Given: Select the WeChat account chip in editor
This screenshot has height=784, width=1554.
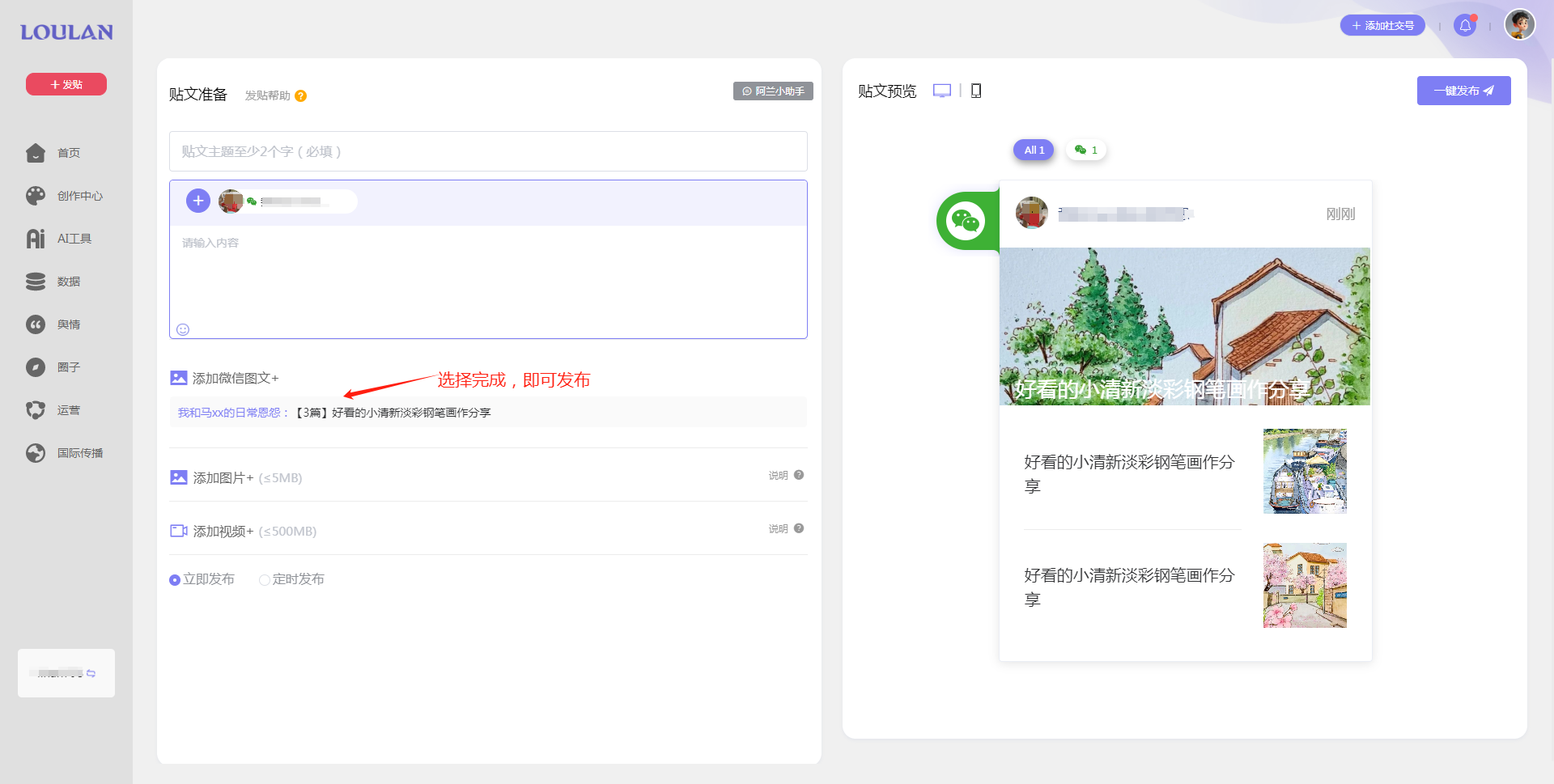Looking at the screenshot, I should point(287,201).
